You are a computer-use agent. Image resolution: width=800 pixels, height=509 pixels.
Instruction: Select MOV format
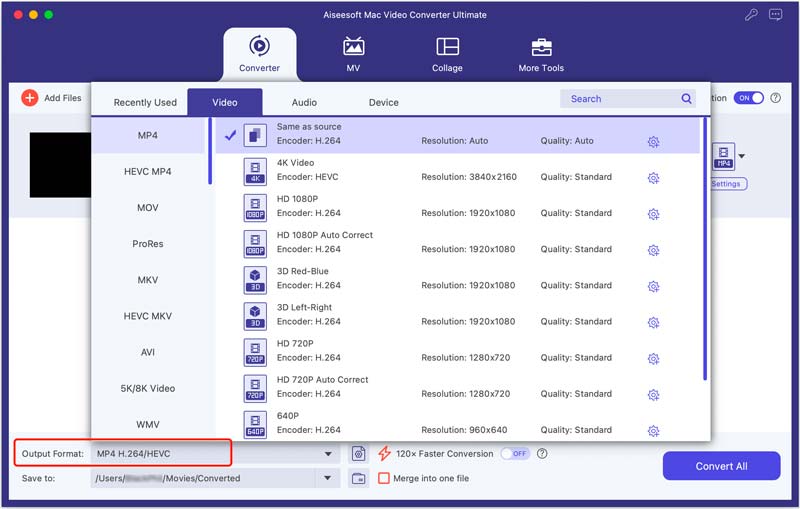tap(148, 208)
